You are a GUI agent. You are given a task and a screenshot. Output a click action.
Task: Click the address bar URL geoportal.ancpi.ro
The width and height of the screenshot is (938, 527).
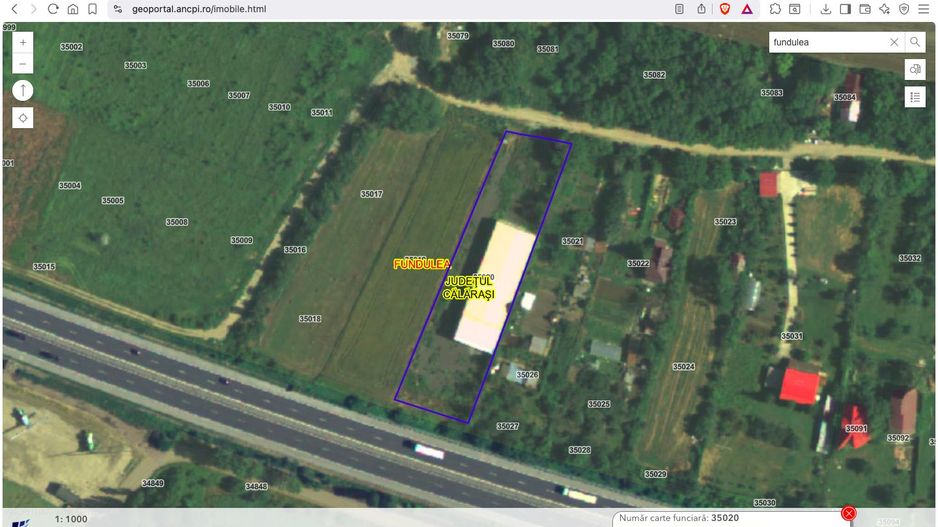(x=199, y=9)
